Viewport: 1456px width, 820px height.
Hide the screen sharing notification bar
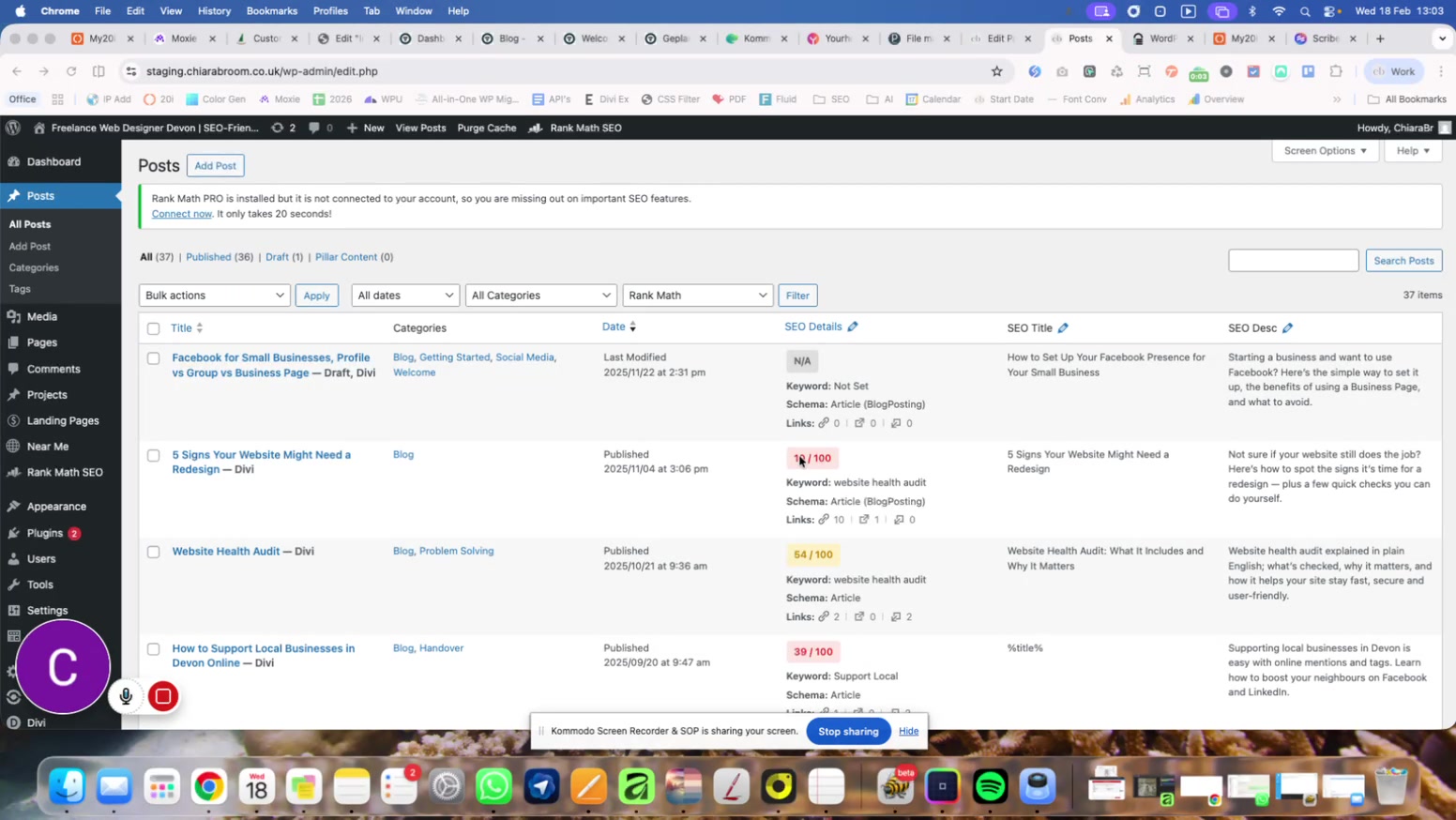(908, 731)
